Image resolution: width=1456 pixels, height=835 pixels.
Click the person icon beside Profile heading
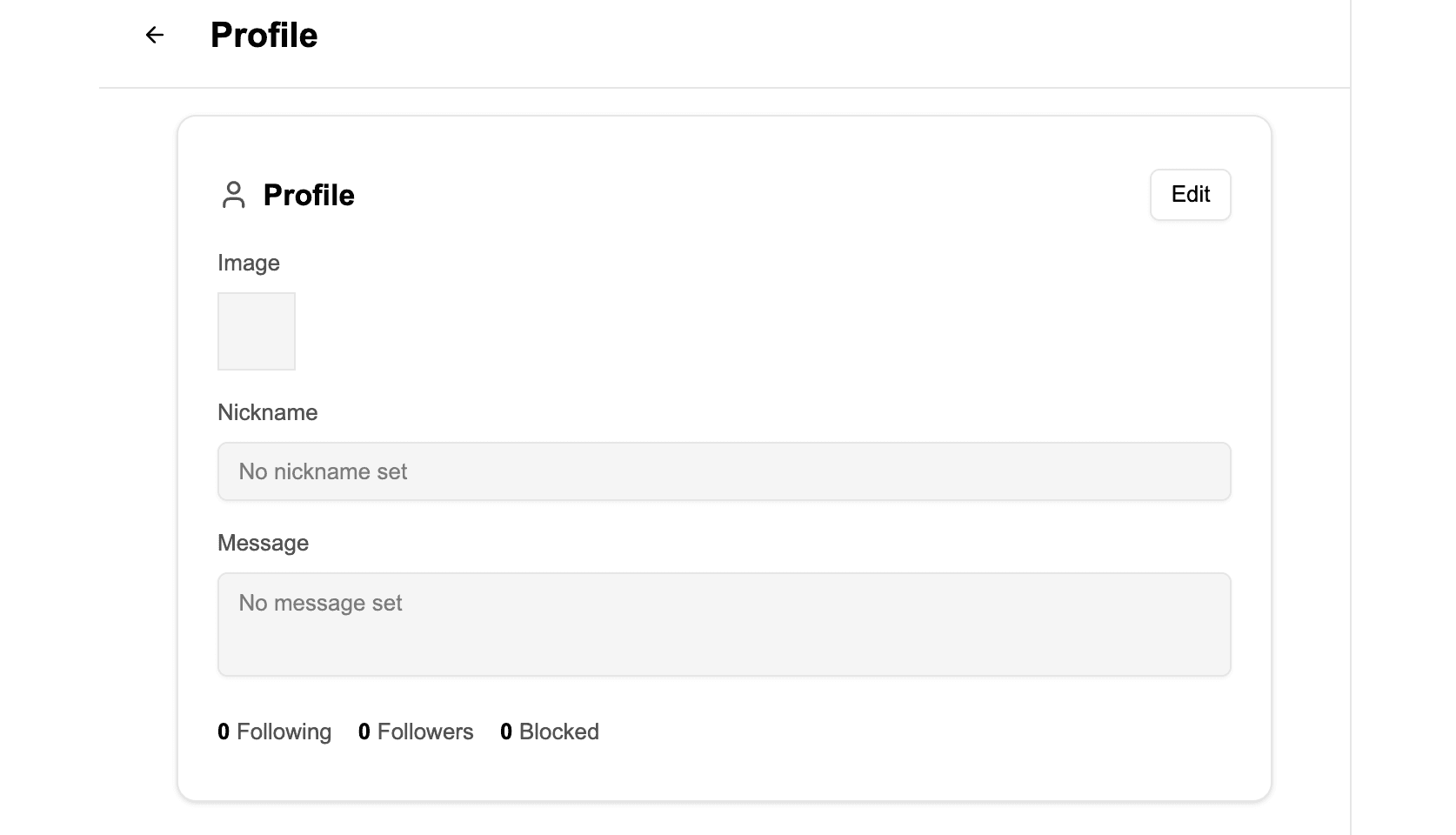point(233,195)
